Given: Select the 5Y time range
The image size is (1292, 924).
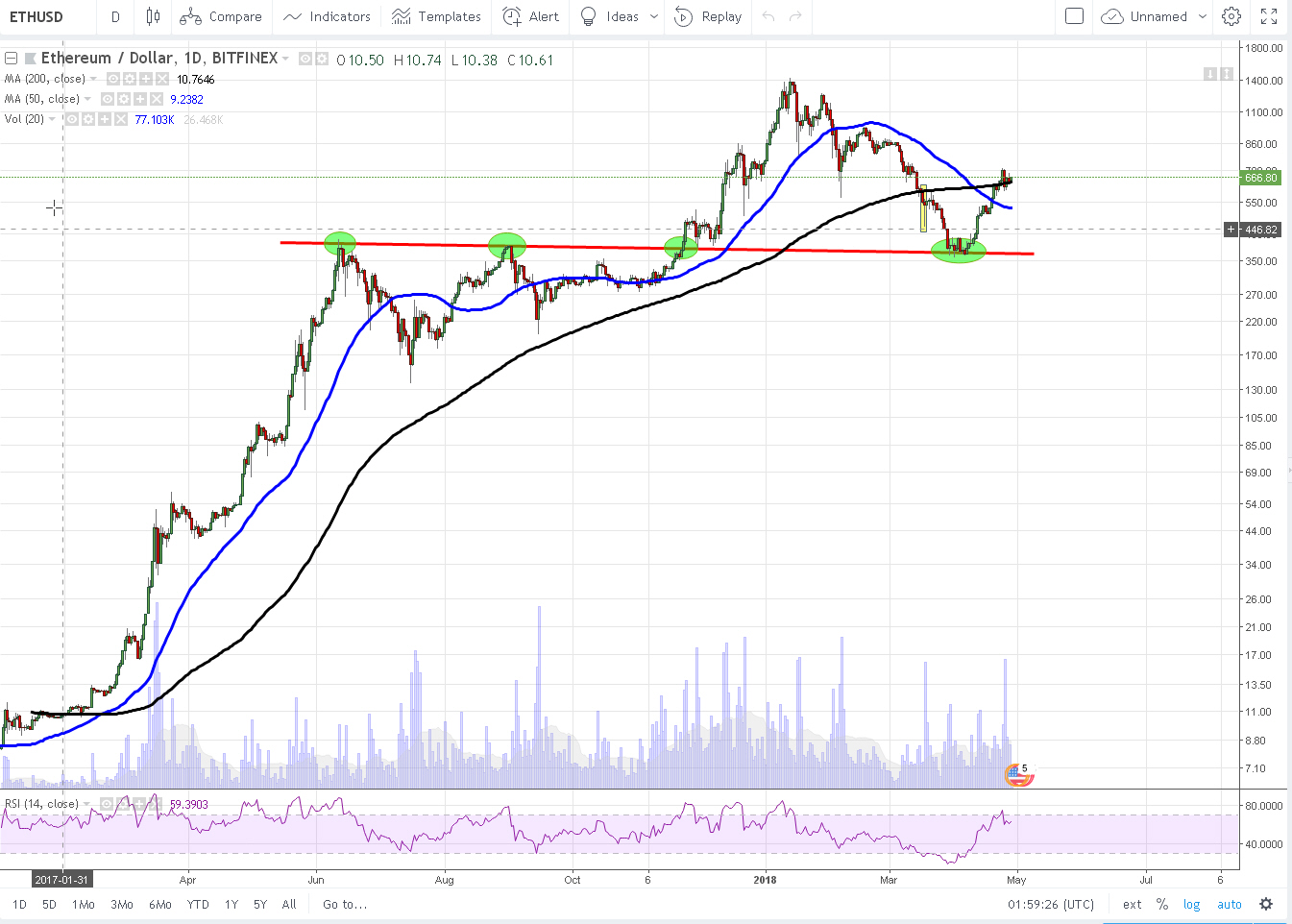Looking at the screenshot, I should pos(260,904).
